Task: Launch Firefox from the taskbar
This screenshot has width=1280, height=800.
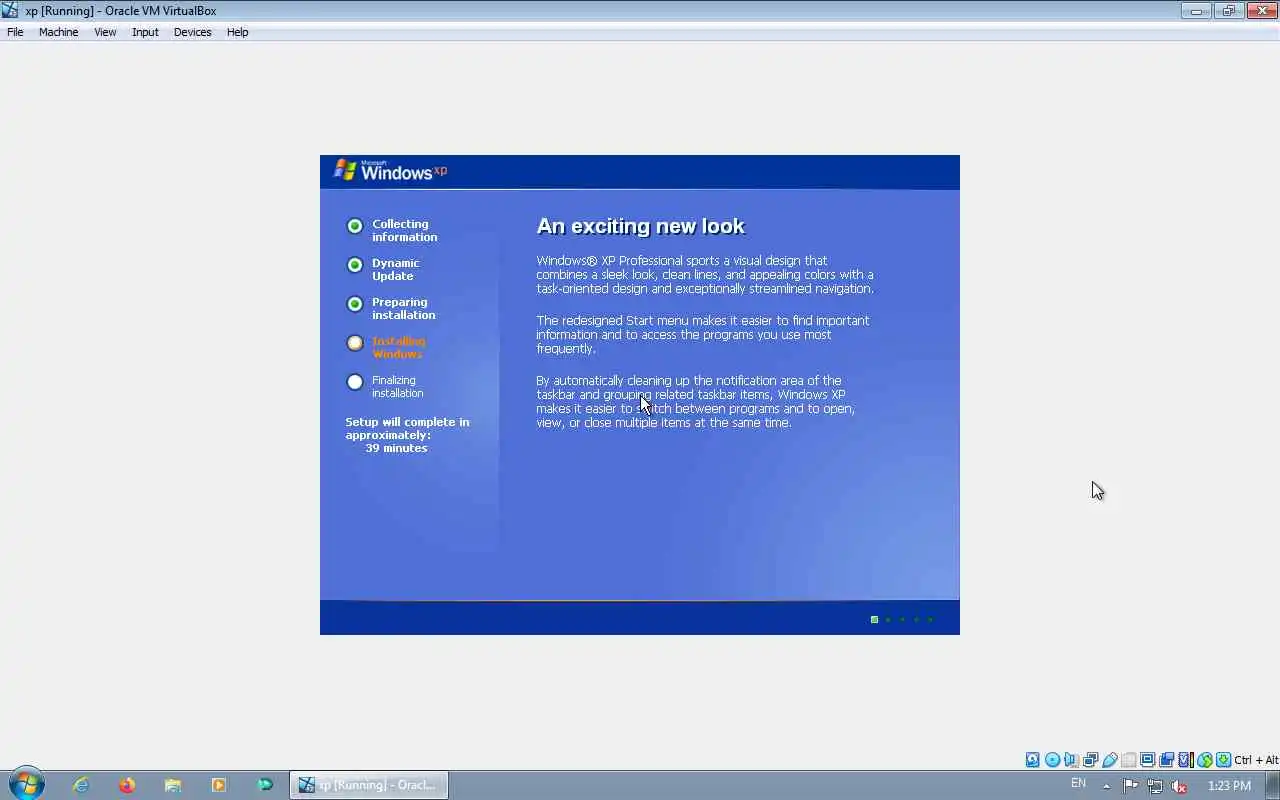Action: pyautogui.click(x=127, y=785)
